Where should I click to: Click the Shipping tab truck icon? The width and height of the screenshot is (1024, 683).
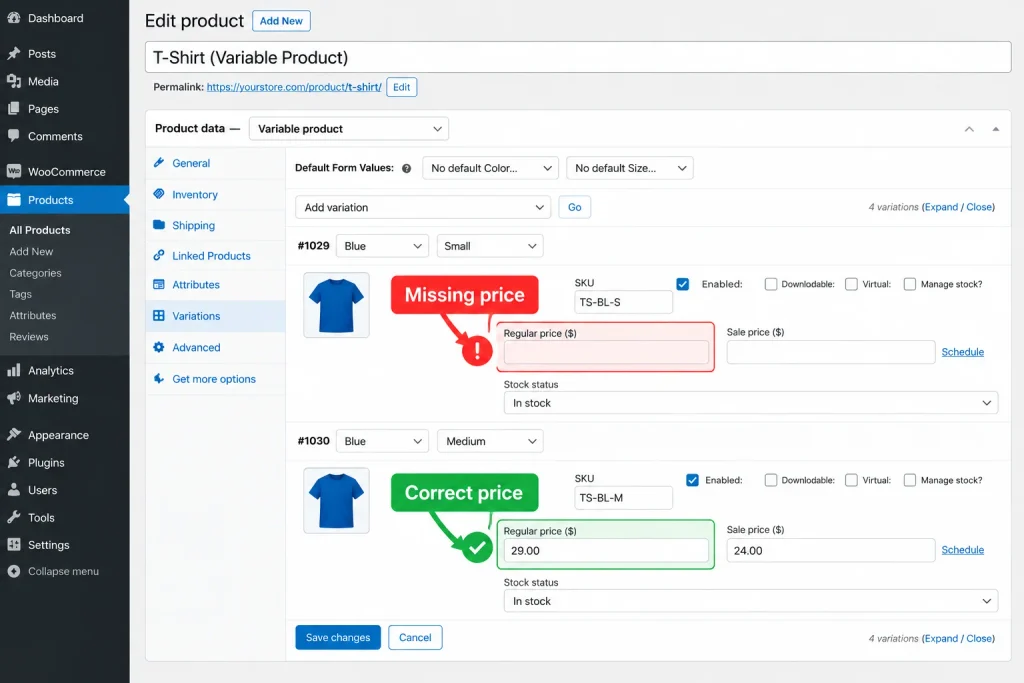pyautogui.click(x=159, y=225)
